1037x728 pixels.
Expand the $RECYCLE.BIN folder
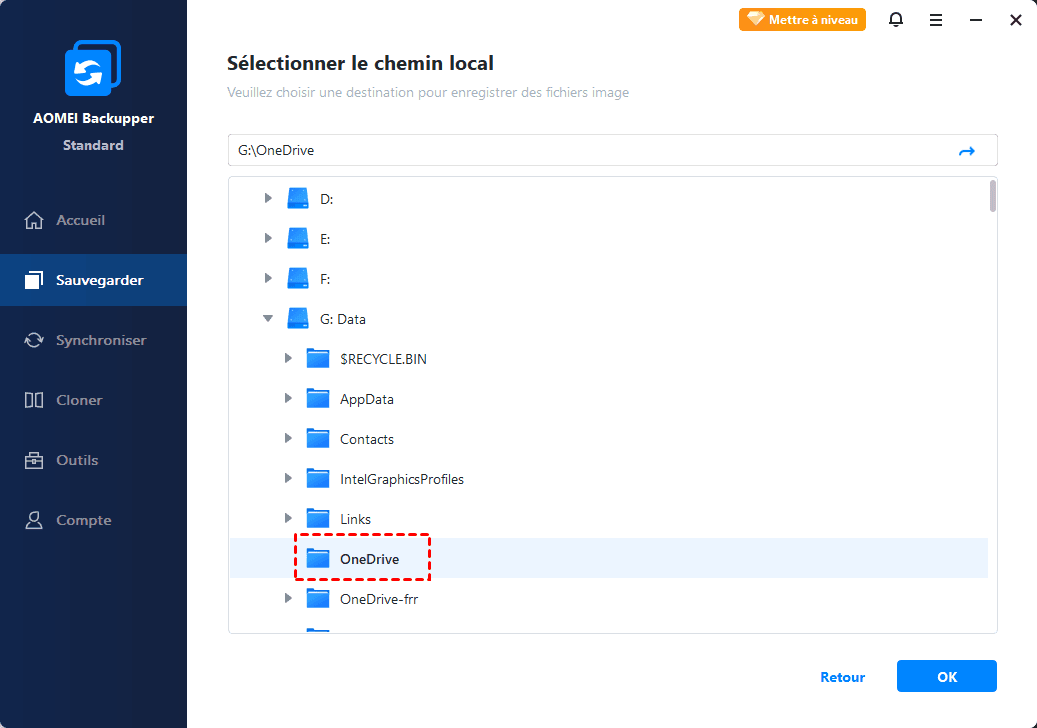(x=288, y=359)
